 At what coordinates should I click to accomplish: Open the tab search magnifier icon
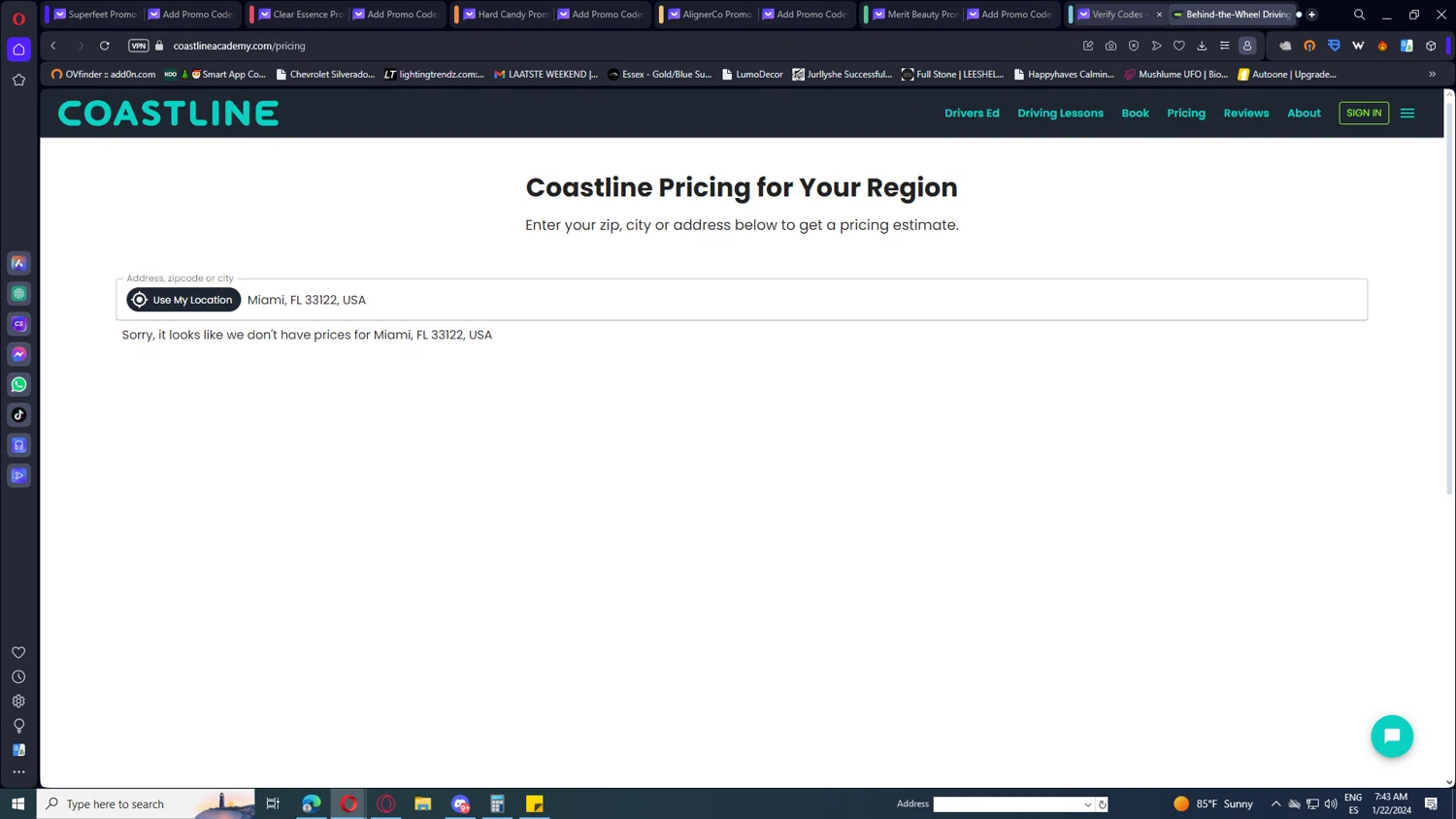coord(1359,15)
